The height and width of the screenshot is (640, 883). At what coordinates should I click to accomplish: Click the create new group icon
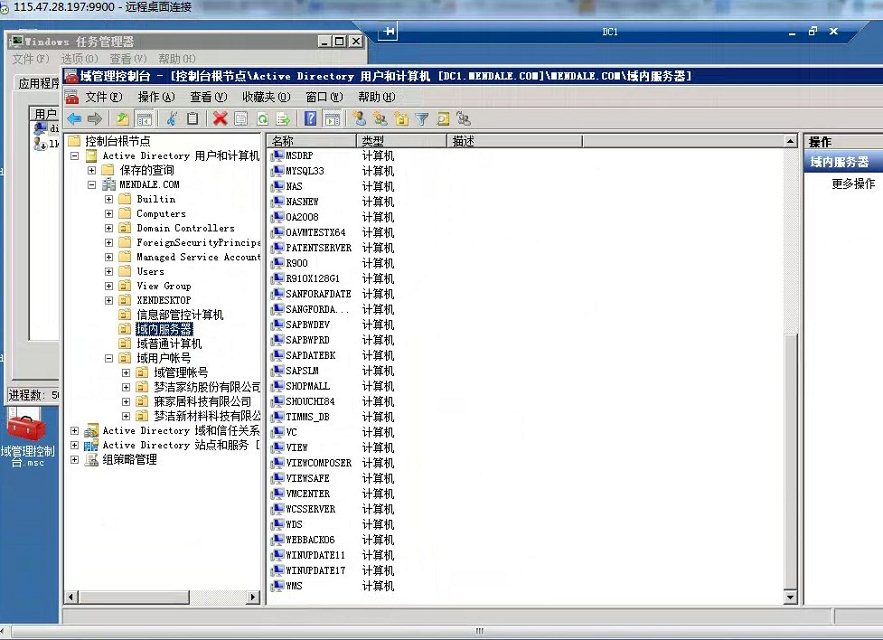(x=381, y=118)
